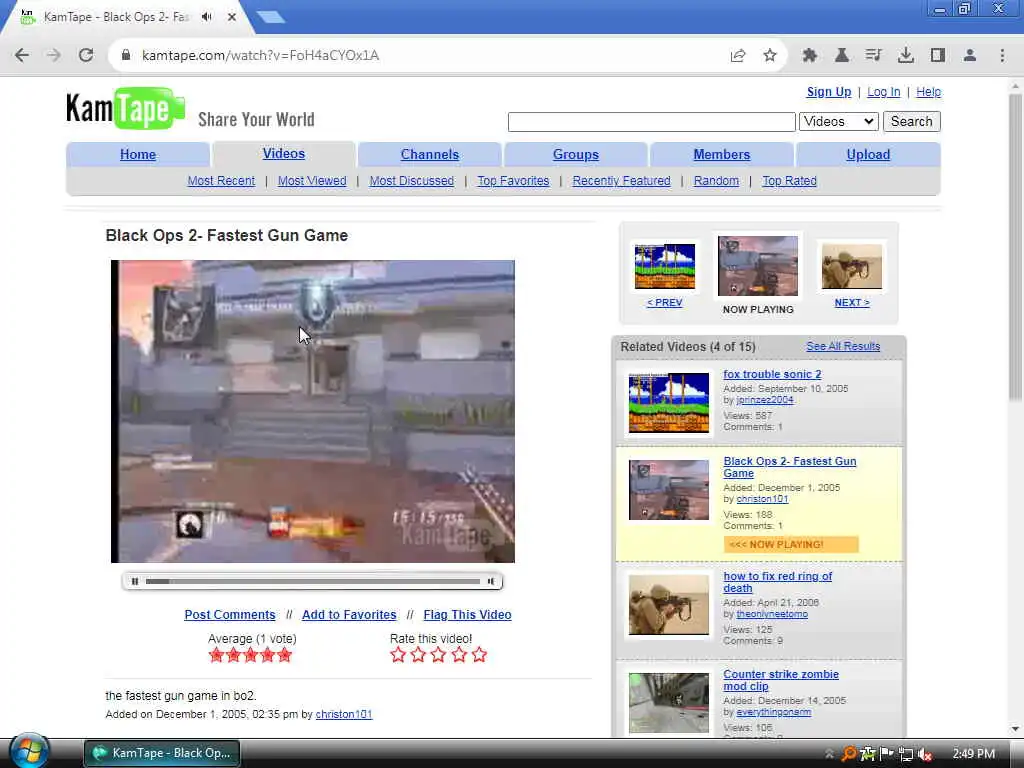Rate the video one star

398,654
